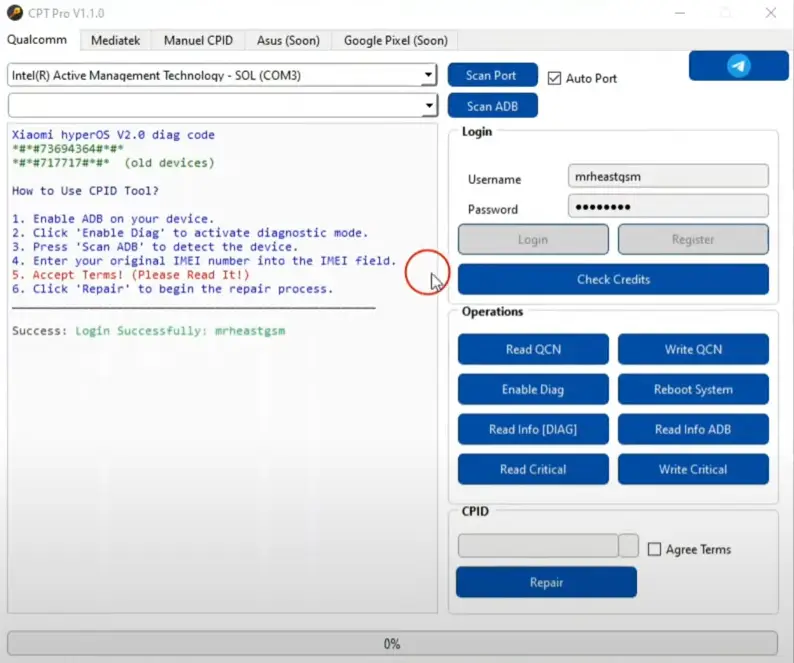
Task: Click the 'How to Use CPID Tool?' line
Action: [x=86, y=191]
